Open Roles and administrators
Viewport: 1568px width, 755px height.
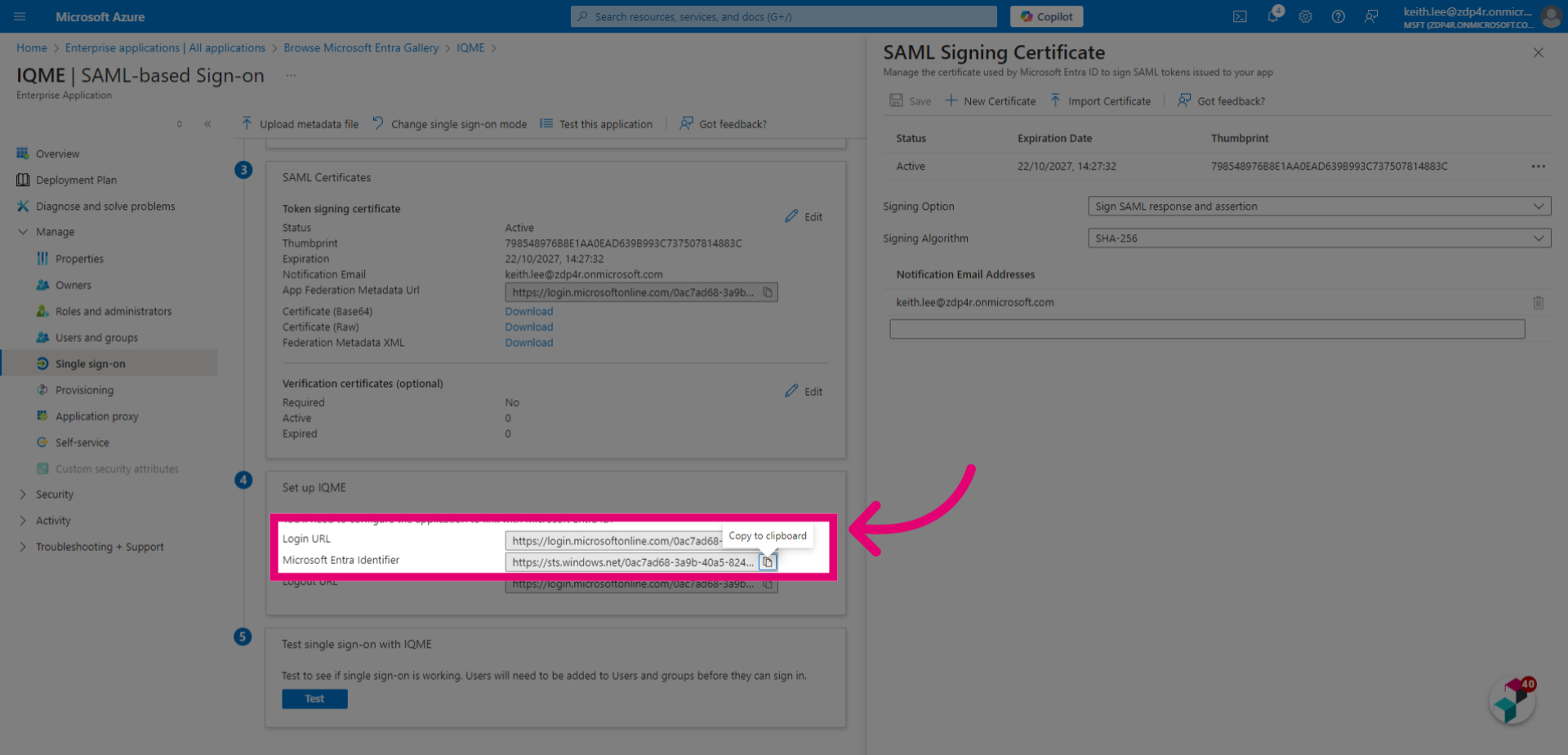[x=114, y=311]
